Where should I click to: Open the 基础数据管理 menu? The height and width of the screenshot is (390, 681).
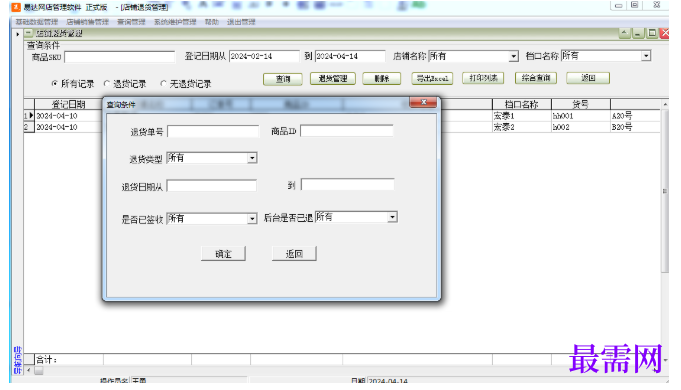[x=37, y=22]
